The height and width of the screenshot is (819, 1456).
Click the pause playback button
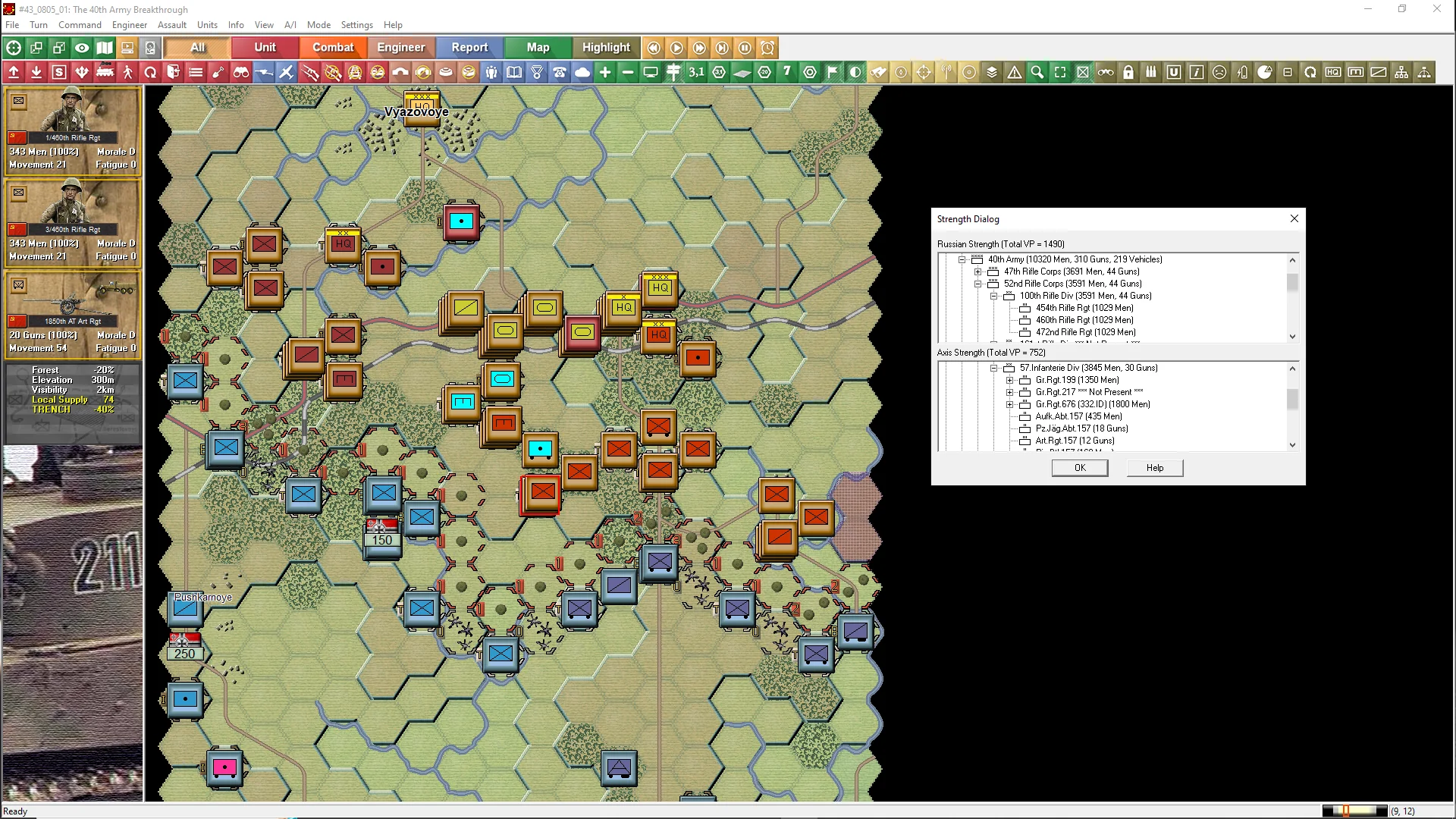pyautogui.click(x=745, y=48)
